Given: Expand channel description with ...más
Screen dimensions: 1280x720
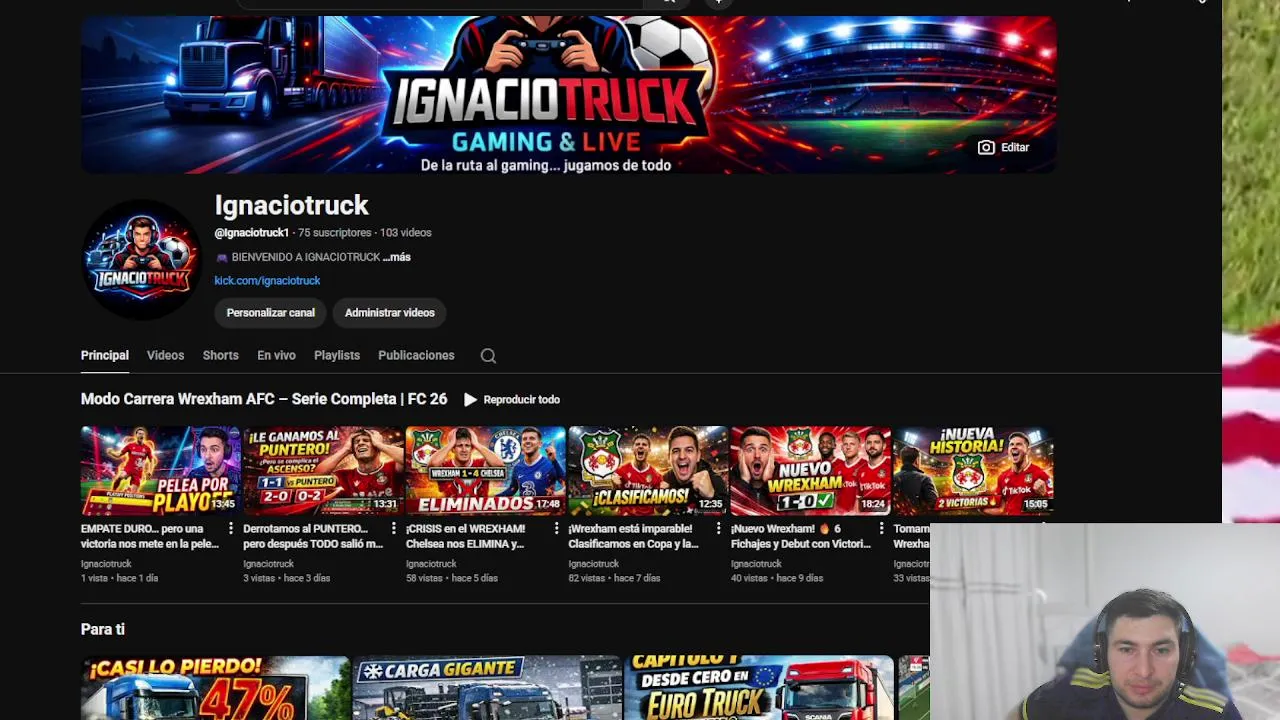Looking at the screenshot, I should click(x=397, y=257).
